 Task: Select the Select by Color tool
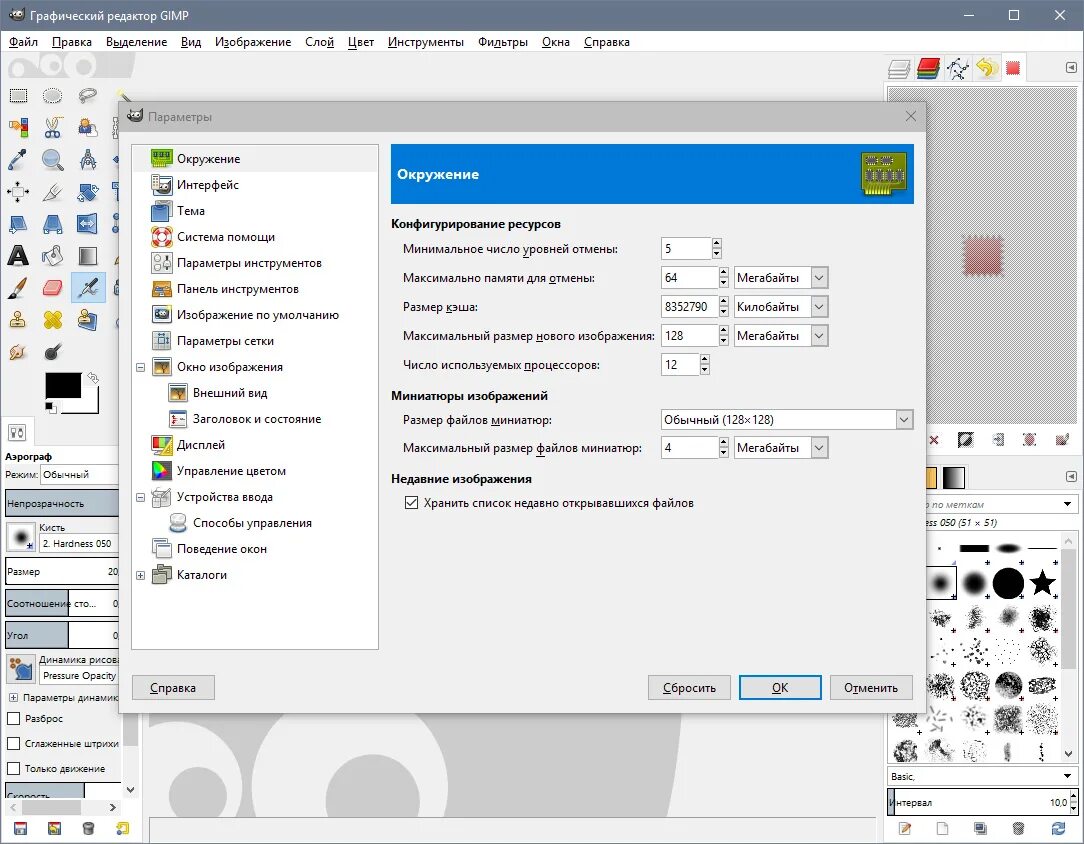click(x=18, y=127)
